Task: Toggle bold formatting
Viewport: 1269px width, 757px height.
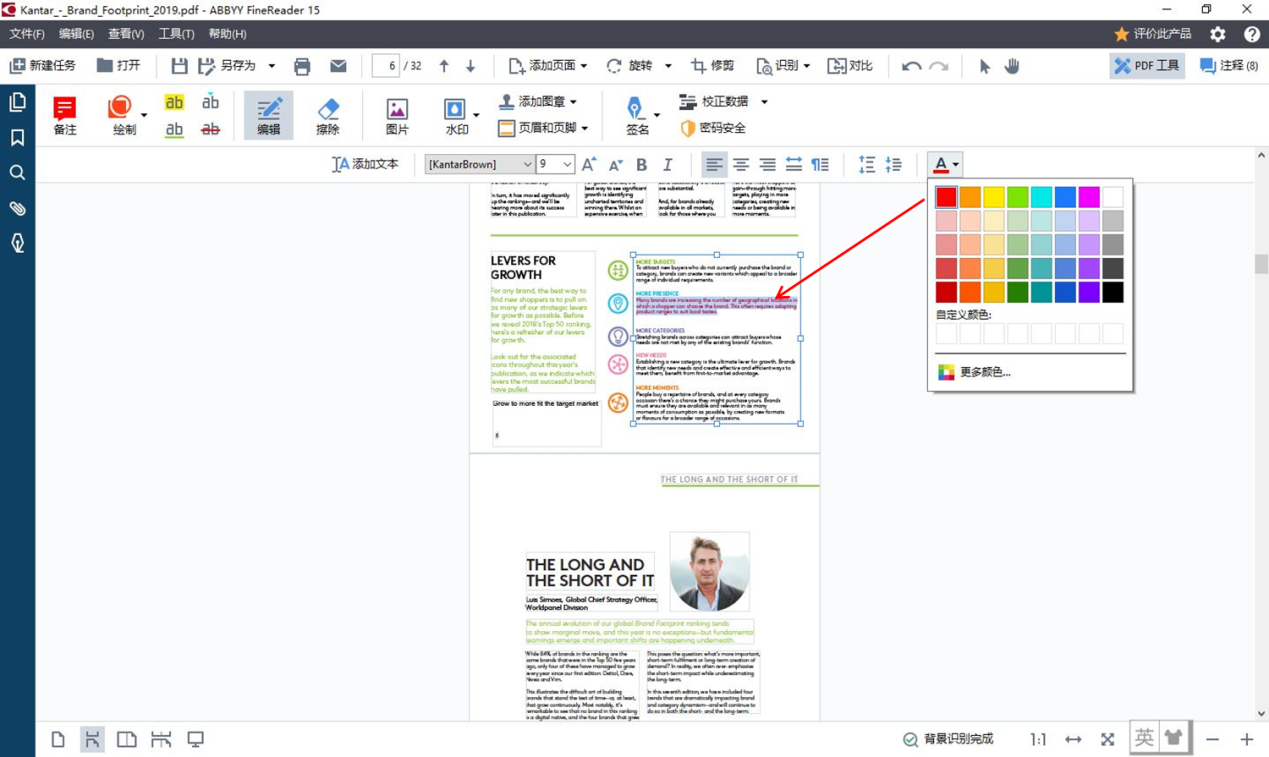Action: point(642,164)
